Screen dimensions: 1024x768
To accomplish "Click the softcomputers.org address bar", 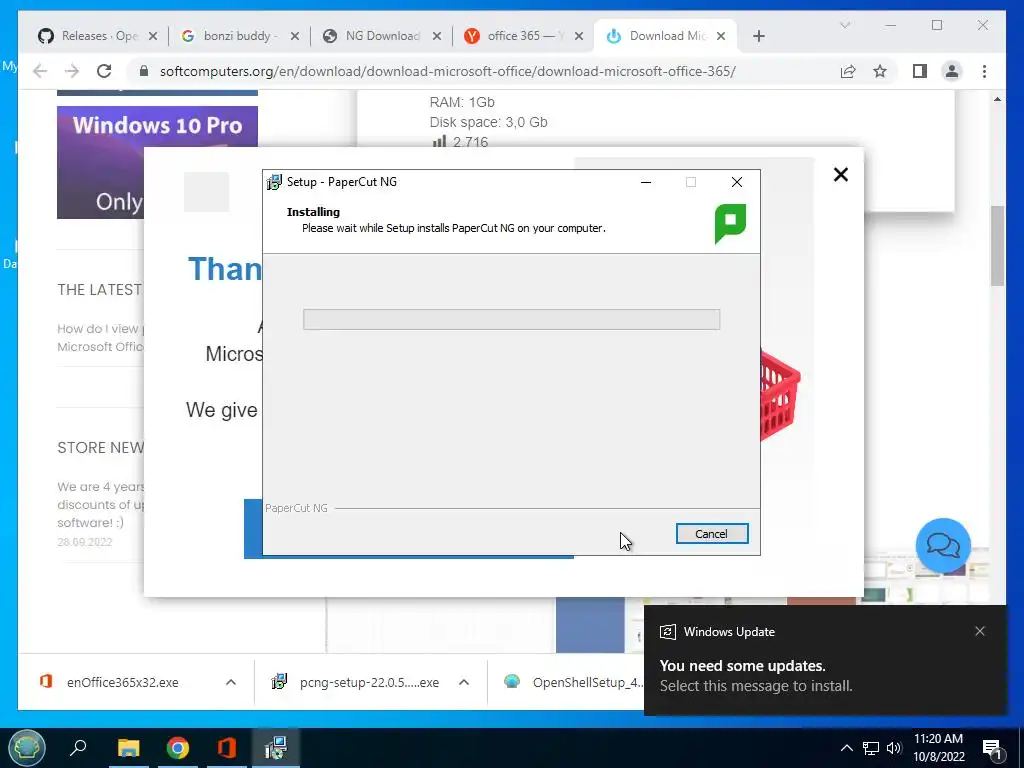I will pos(447,71).
